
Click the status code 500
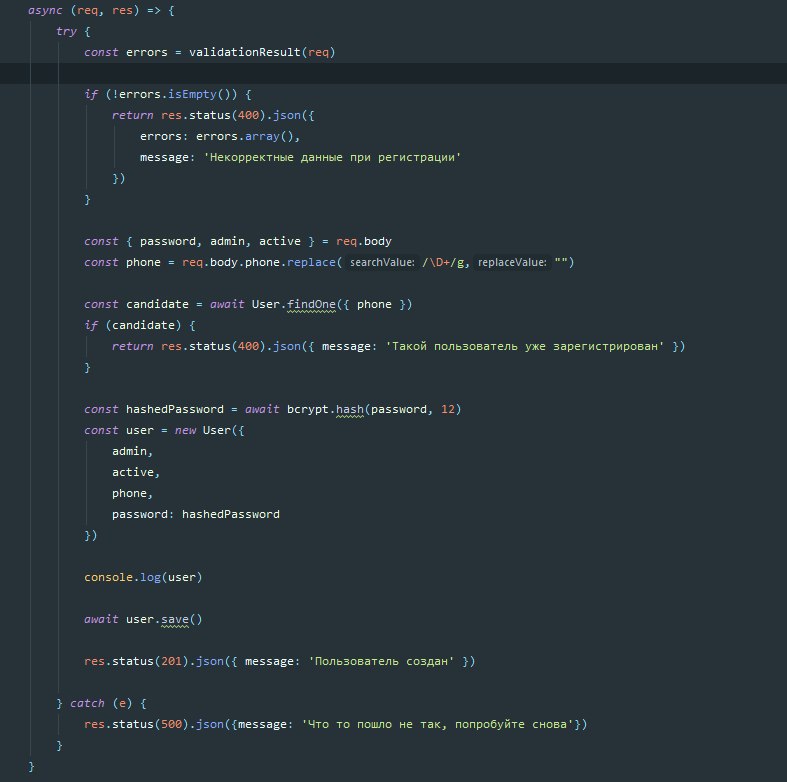(171, 725)
